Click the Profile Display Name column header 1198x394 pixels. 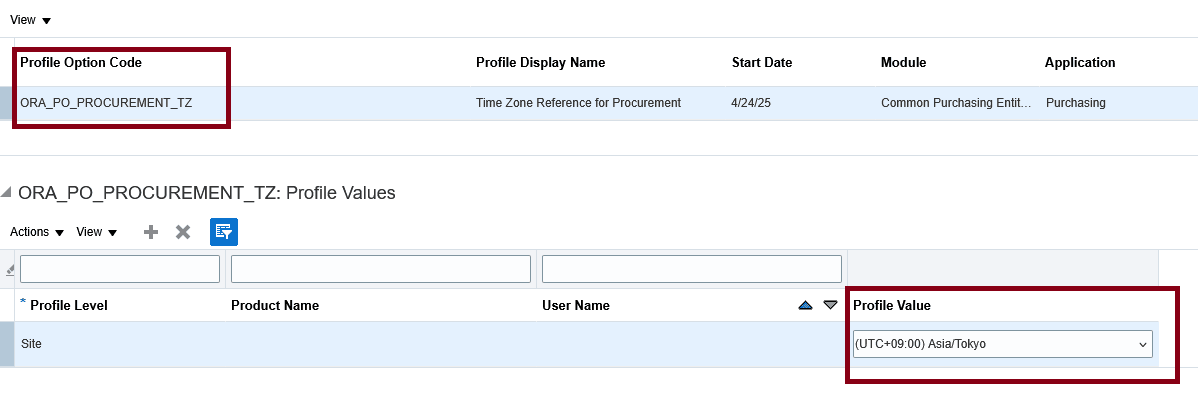pyautogui.click(x=540, y=63)
